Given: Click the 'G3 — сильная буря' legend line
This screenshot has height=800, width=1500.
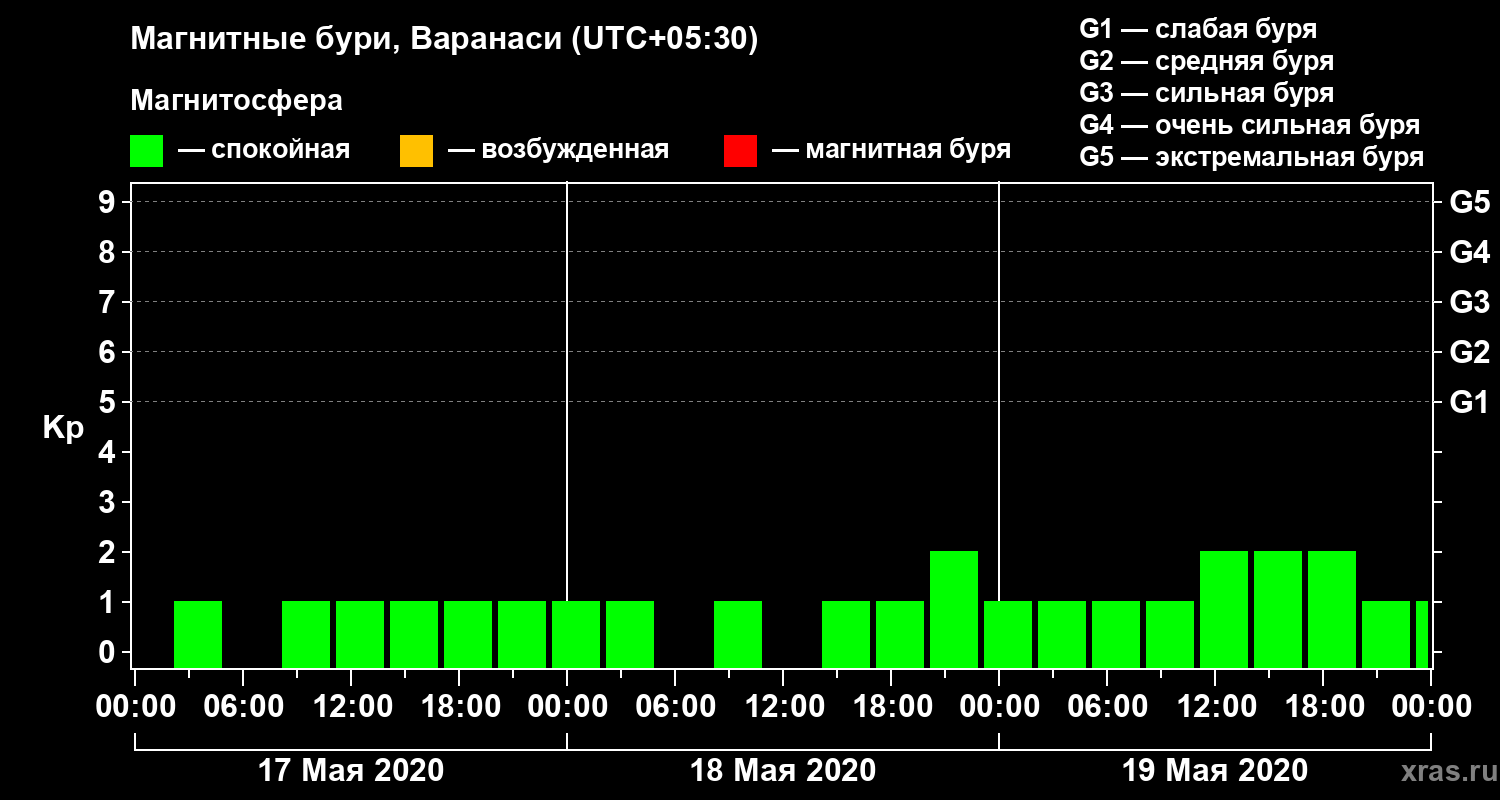Looking at the screenshot, I should coord(1206,93).
